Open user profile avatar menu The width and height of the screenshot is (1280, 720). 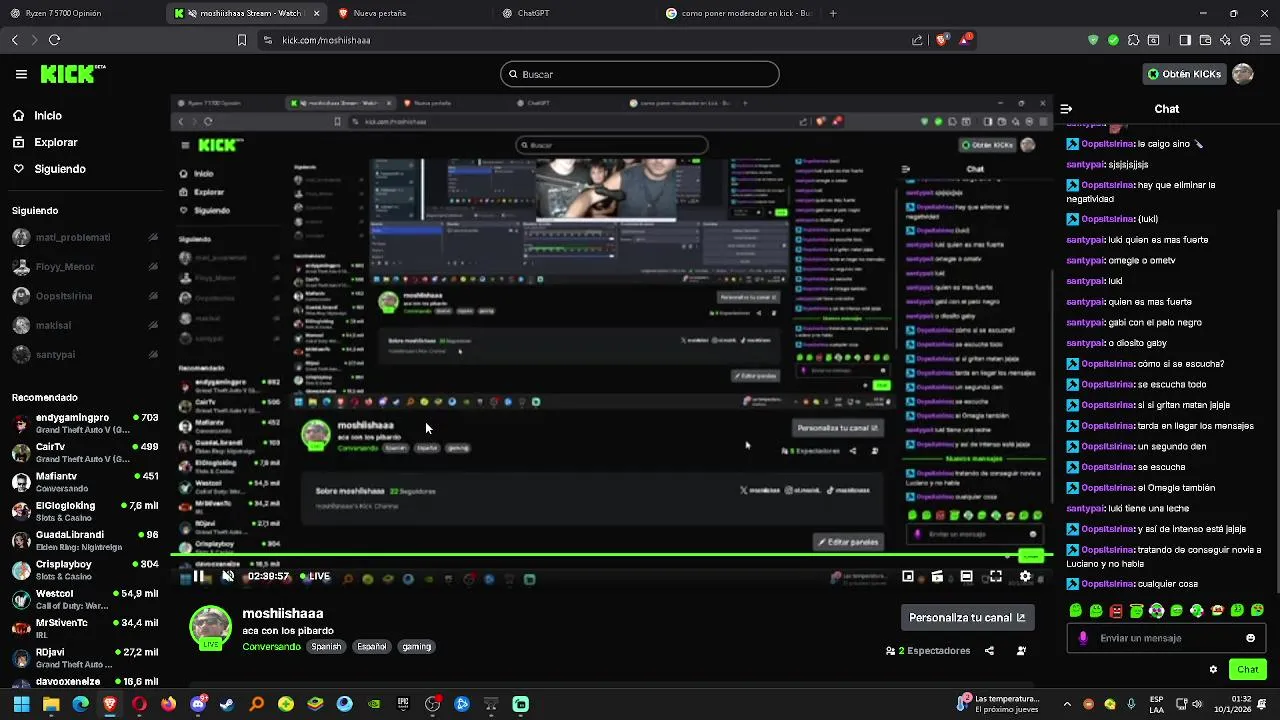click(x=1243, y=74)
